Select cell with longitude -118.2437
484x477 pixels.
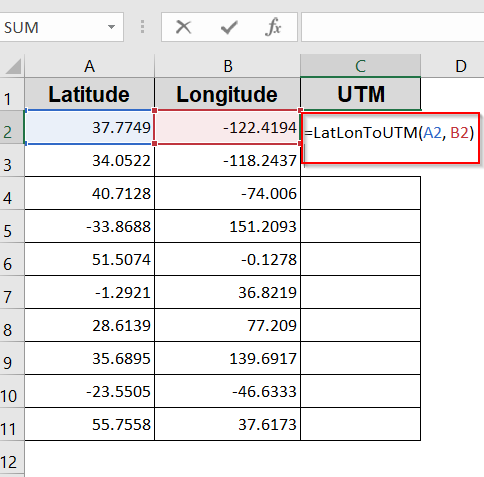click(228, 160)
